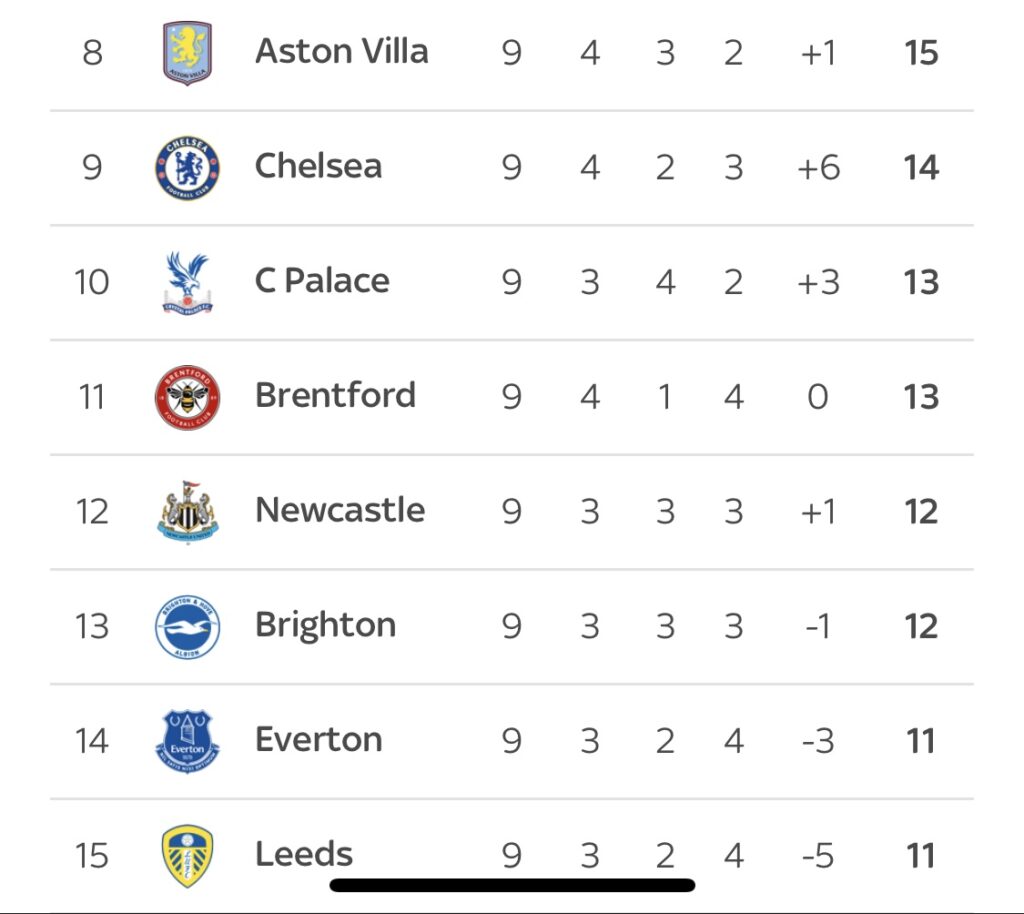Tap the Leeds club badge
The height and width of the screenshot is (914, 1024).
188,856
